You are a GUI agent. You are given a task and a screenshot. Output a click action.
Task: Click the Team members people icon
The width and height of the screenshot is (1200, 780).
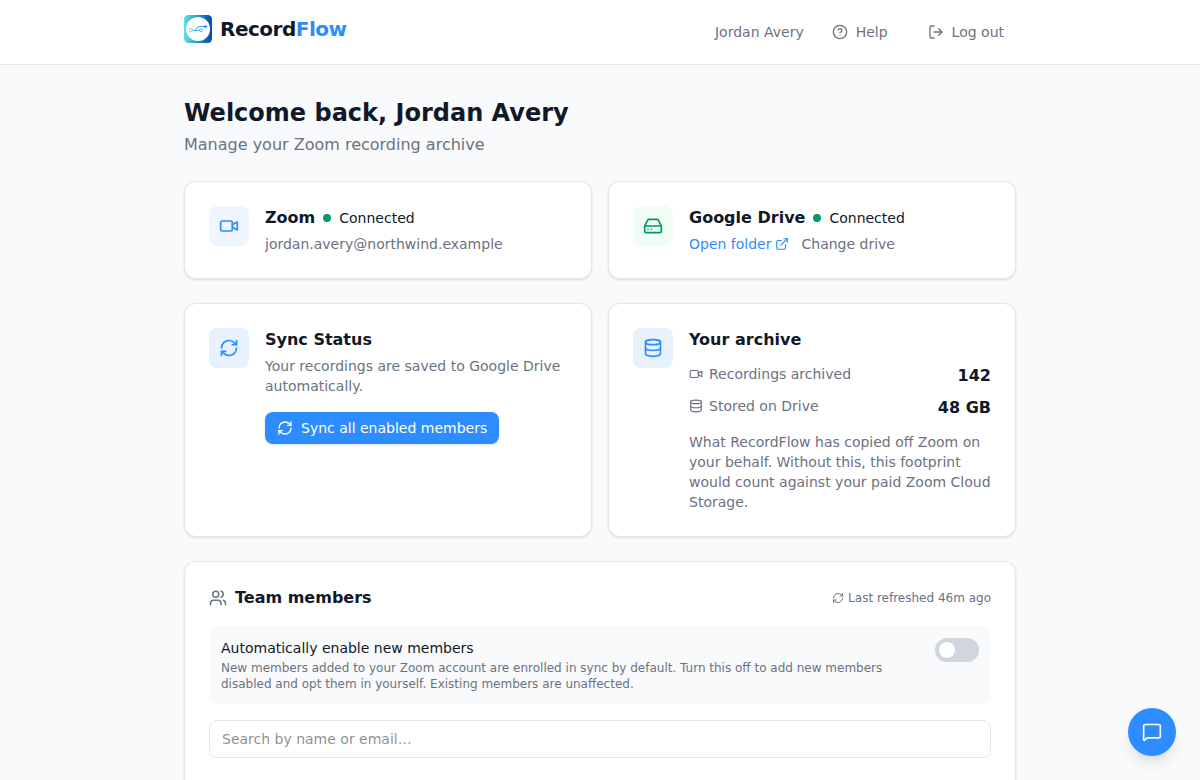(218, 598)
